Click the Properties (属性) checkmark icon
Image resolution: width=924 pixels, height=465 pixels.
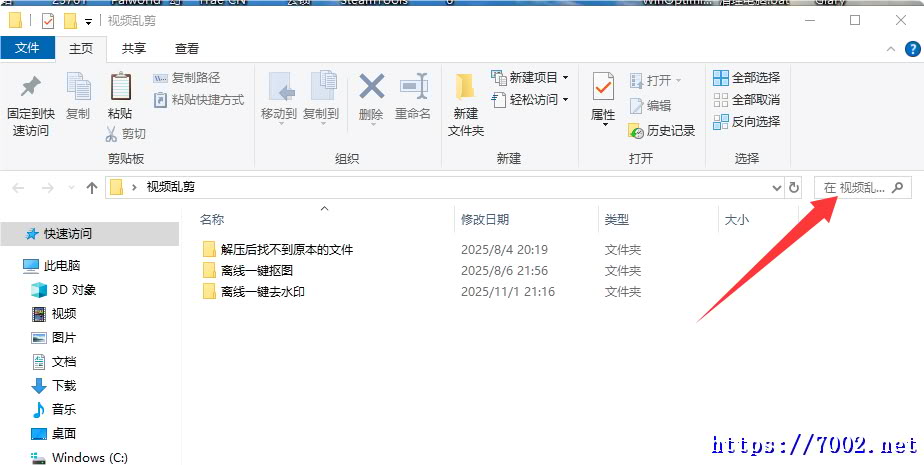click(603, 87)
